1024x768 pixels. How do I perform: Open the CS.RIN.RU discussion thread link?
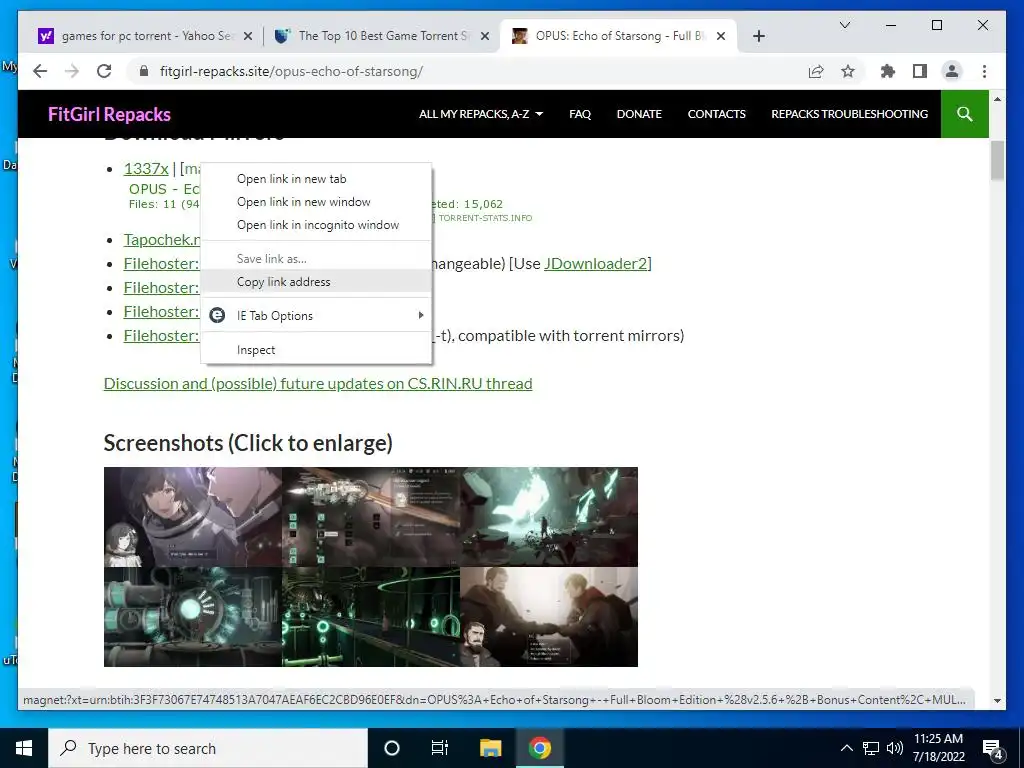click(x=318, y=383)
